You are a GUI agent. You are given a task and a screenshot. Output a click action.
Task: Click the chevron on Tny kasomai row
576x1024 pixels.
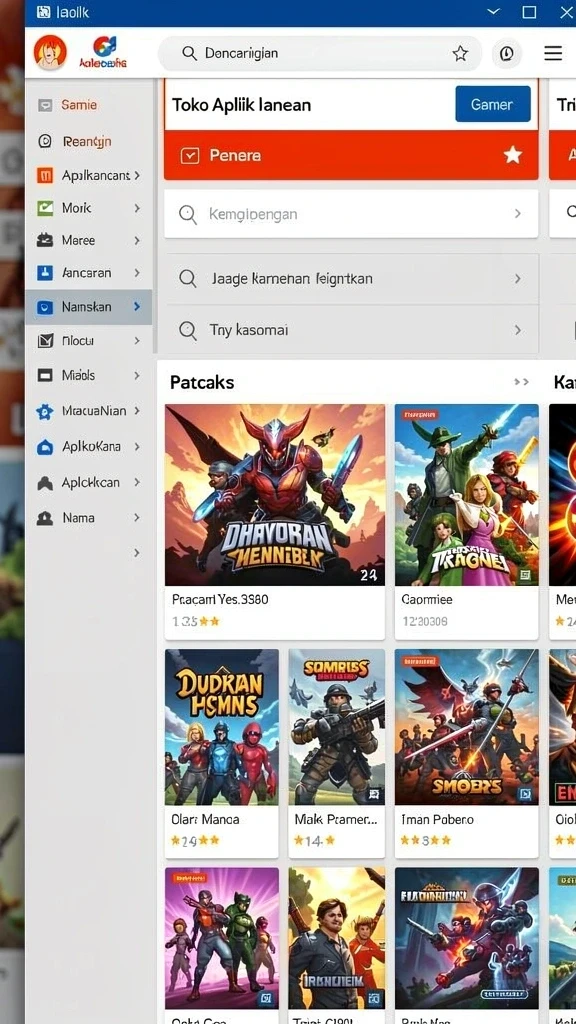coord(518,330)
